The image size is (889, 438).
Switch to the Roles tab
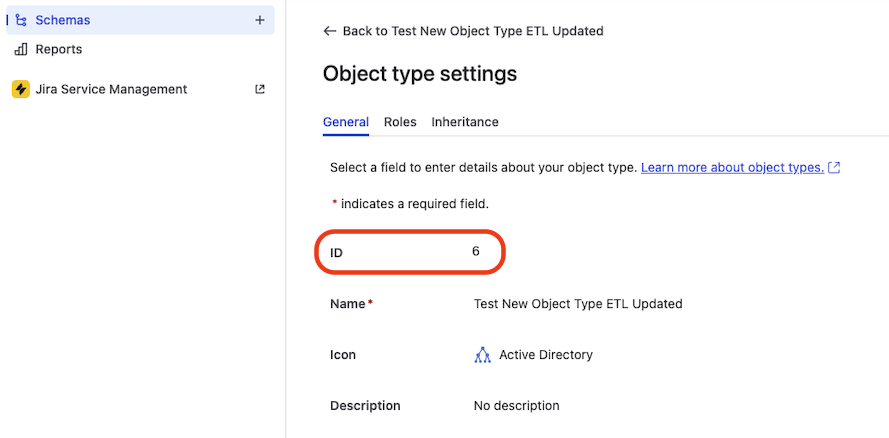point(400,122)
